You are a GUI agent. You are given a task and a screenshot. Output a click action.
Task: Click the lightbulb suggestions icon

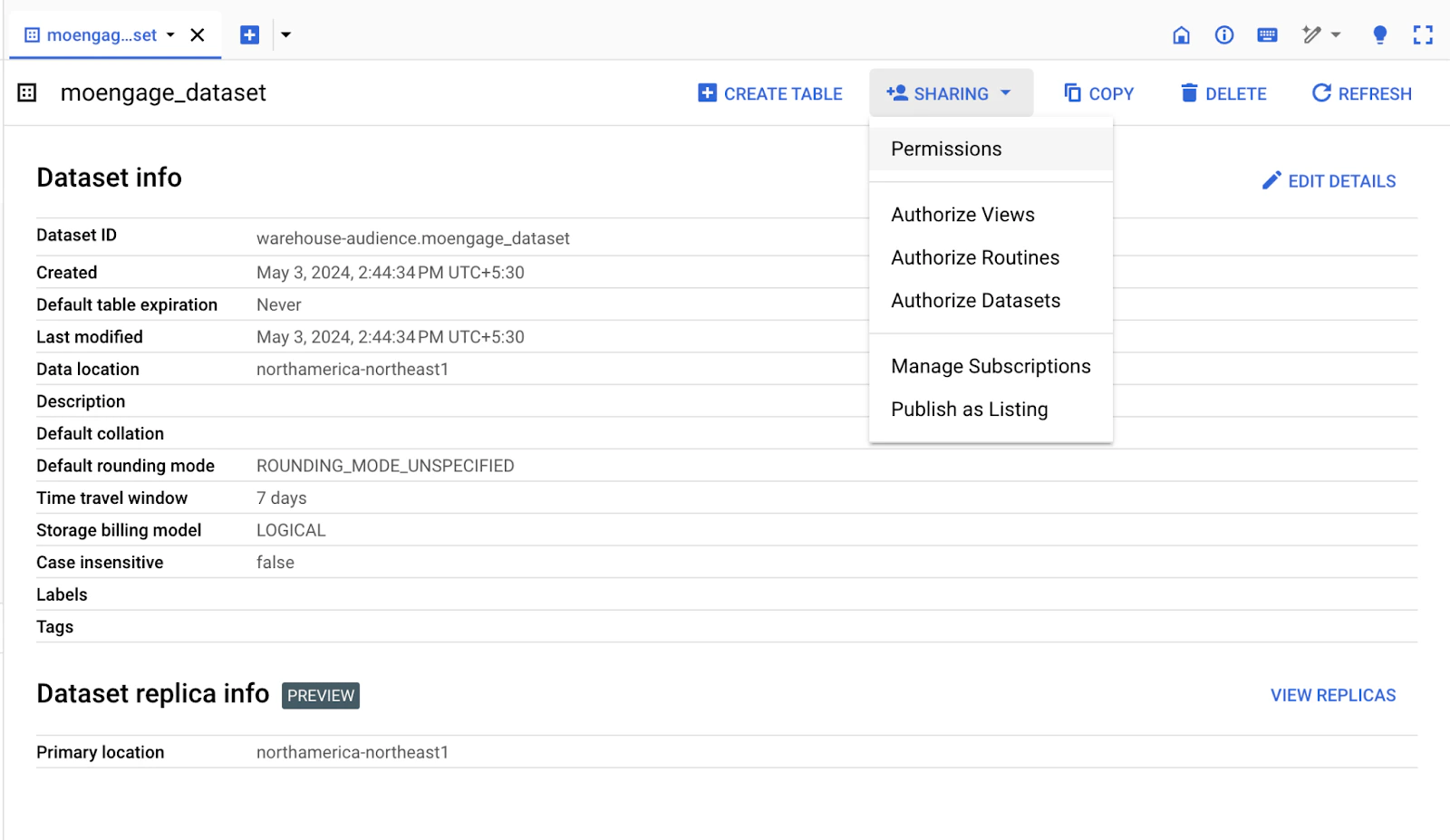click(1379, 34)
